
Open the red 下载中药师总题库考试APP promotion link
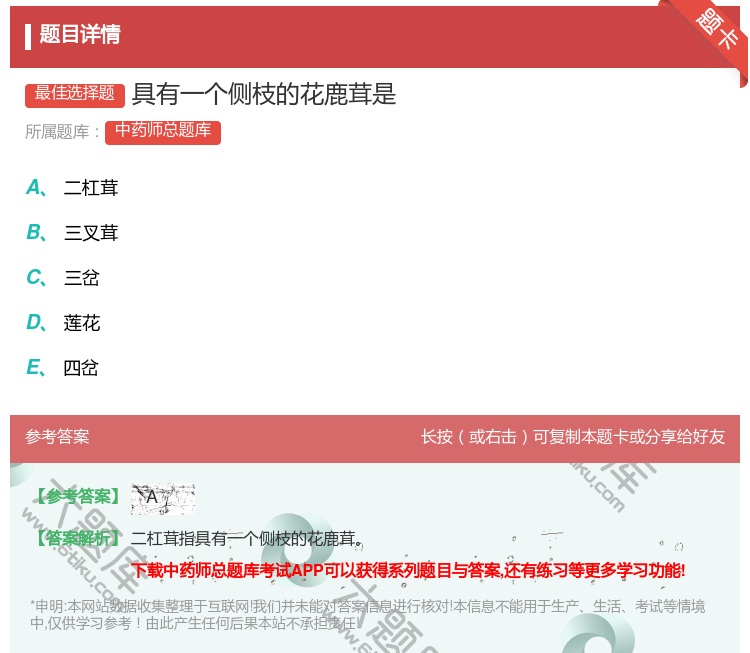(x=408, y=570)
